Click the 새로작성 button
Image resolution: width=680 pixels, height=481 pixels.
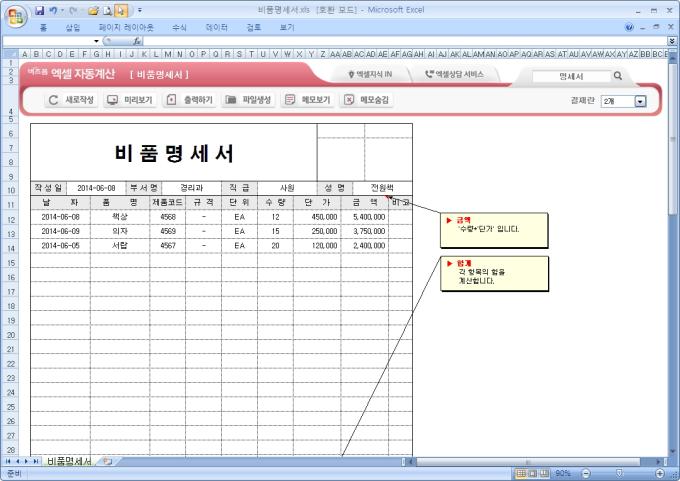pos(71,100)
